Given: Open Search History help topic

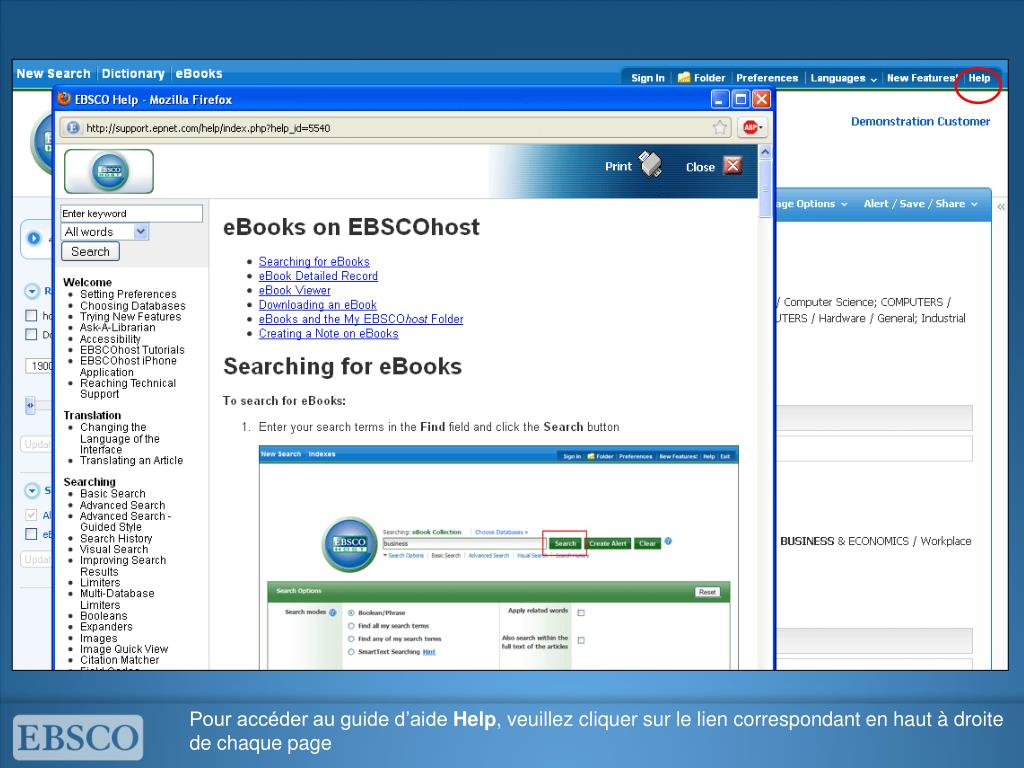Looking at the screenshot, I should (x=116, y=538).
